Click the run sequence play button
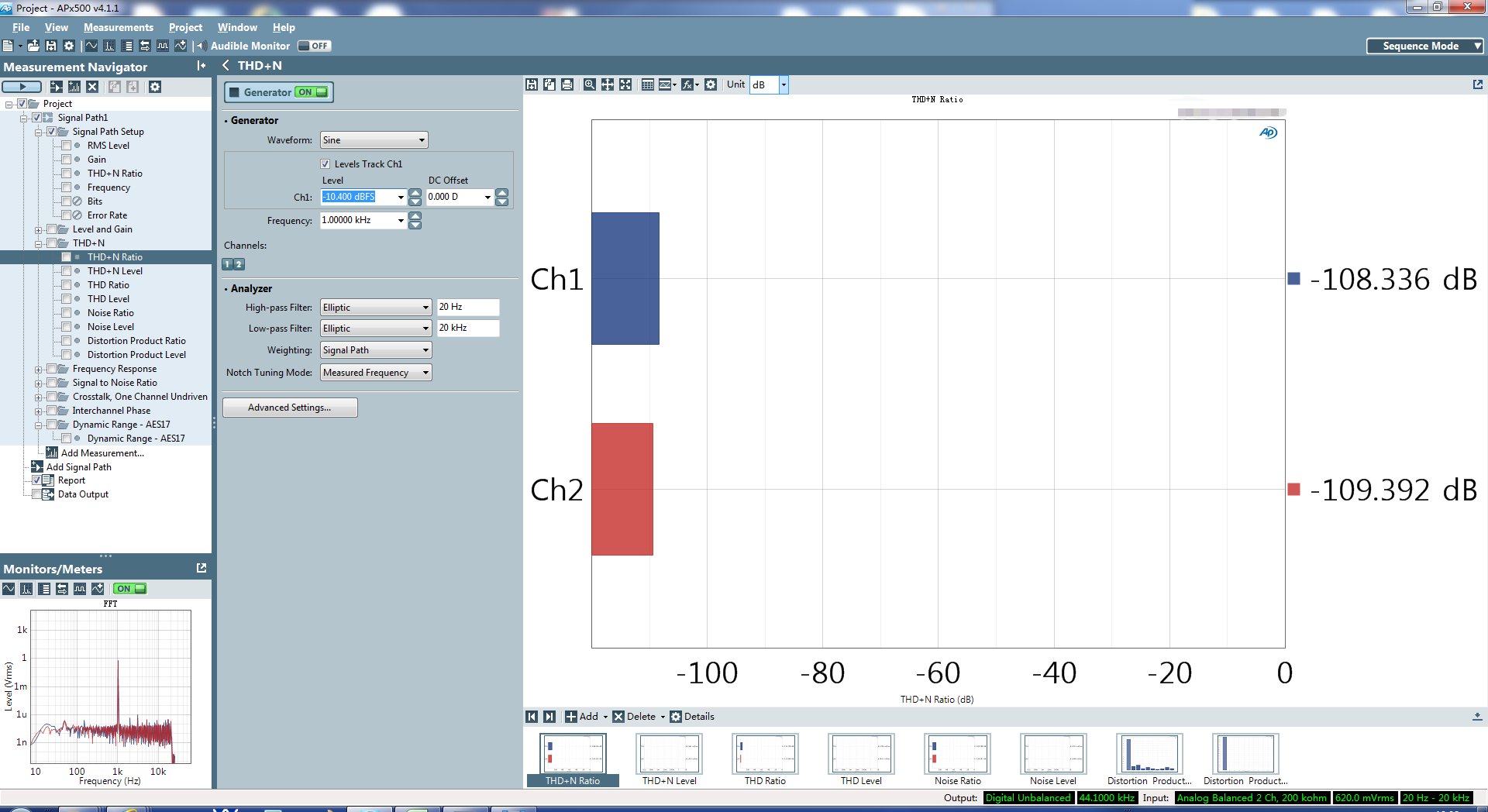The image size is (1488, 812). [x=22, y=87]
